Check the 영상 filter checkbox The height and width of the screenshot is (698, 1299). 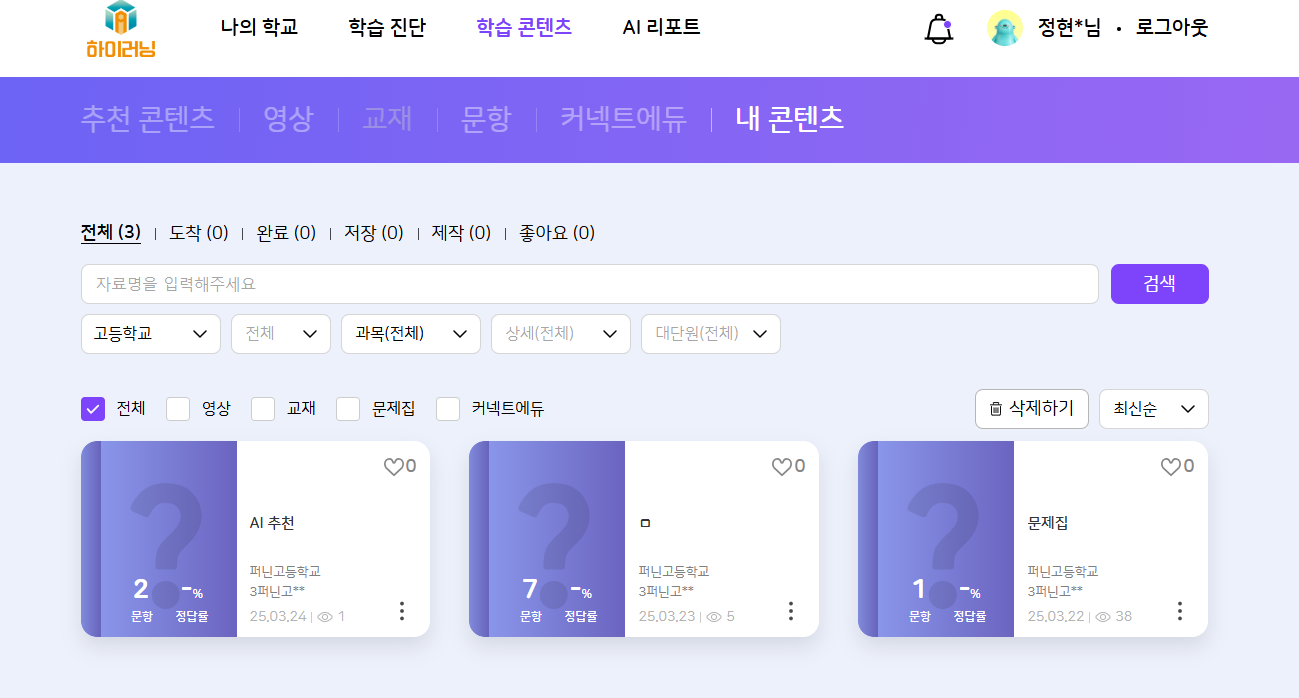(178, 409)
